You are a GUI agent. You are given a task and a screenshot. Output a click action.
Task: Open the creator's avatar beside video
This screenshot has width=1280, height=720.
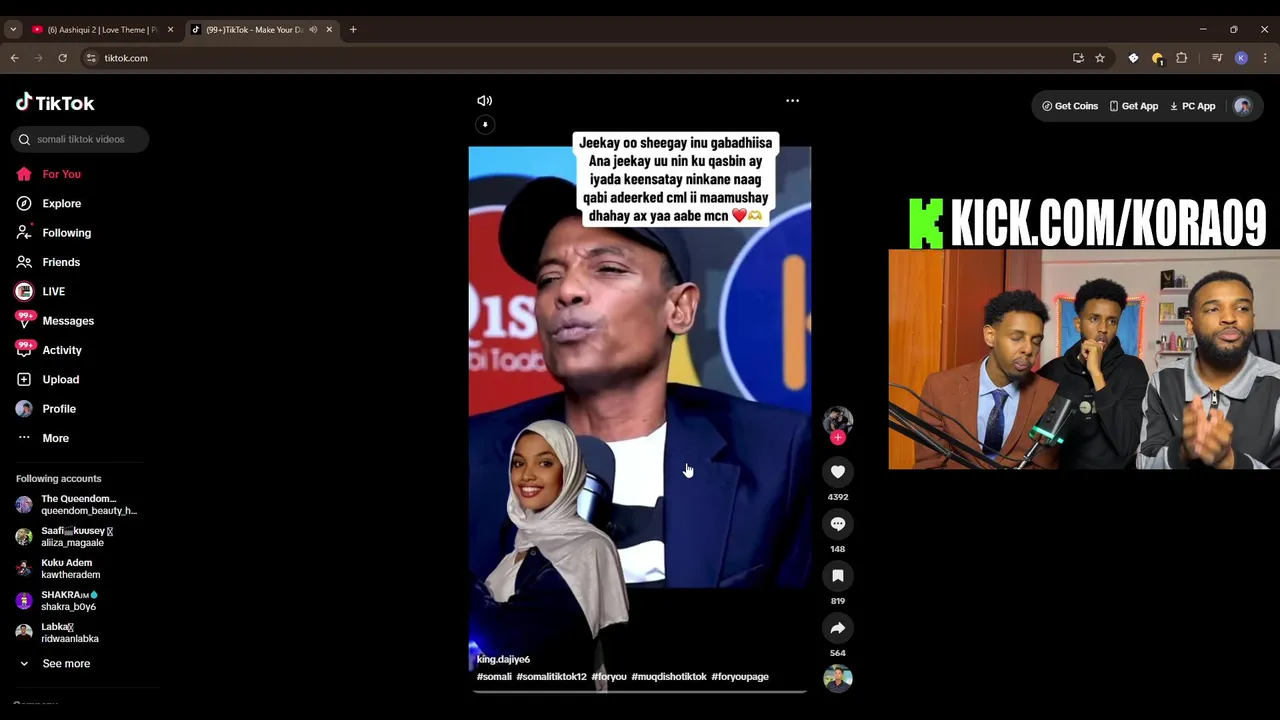click(838, 420)
